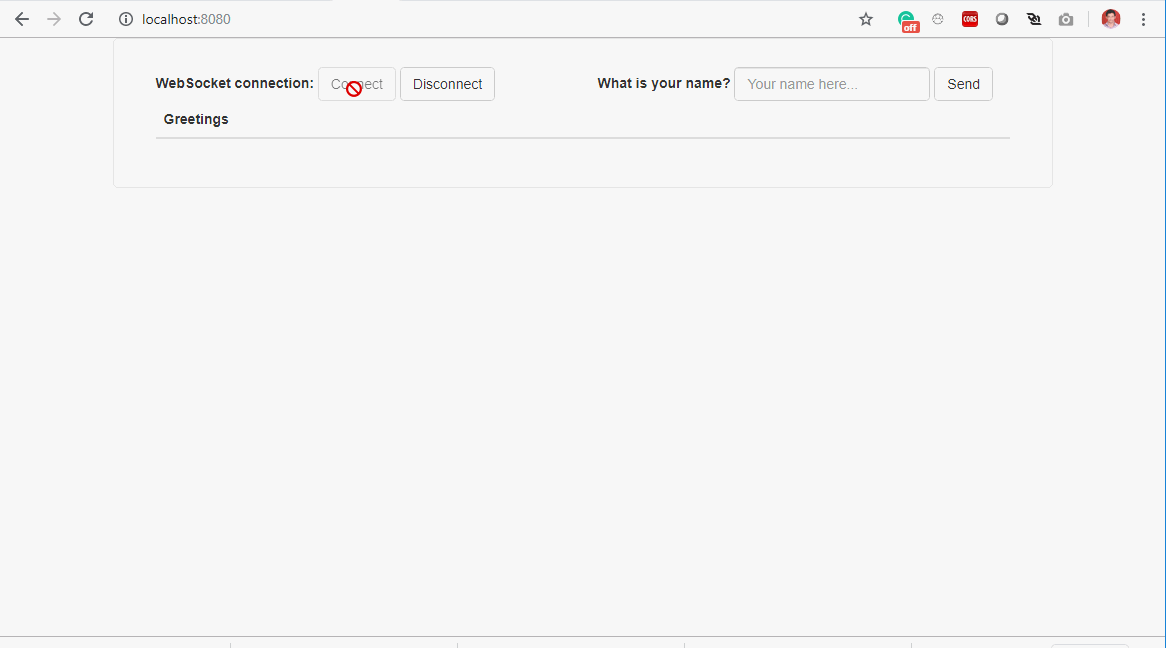Open site information icon beside URL
Screen dimensions: 1166x648
coord(126,19)
